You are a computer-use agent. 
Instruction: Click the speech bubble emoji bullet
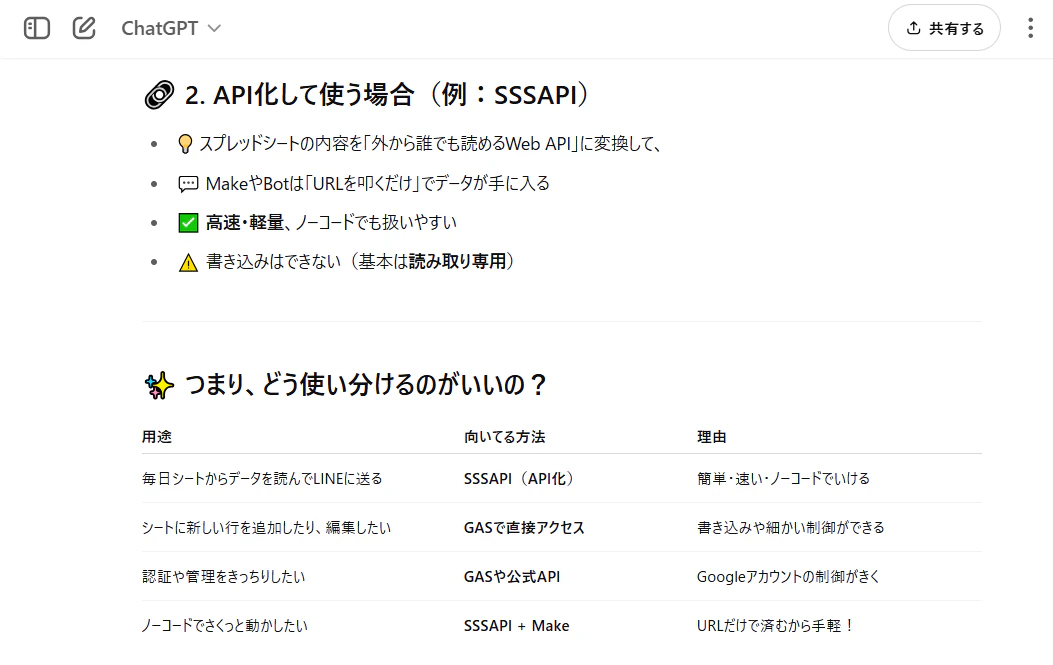pyautogui.click(x=188, y=184)
